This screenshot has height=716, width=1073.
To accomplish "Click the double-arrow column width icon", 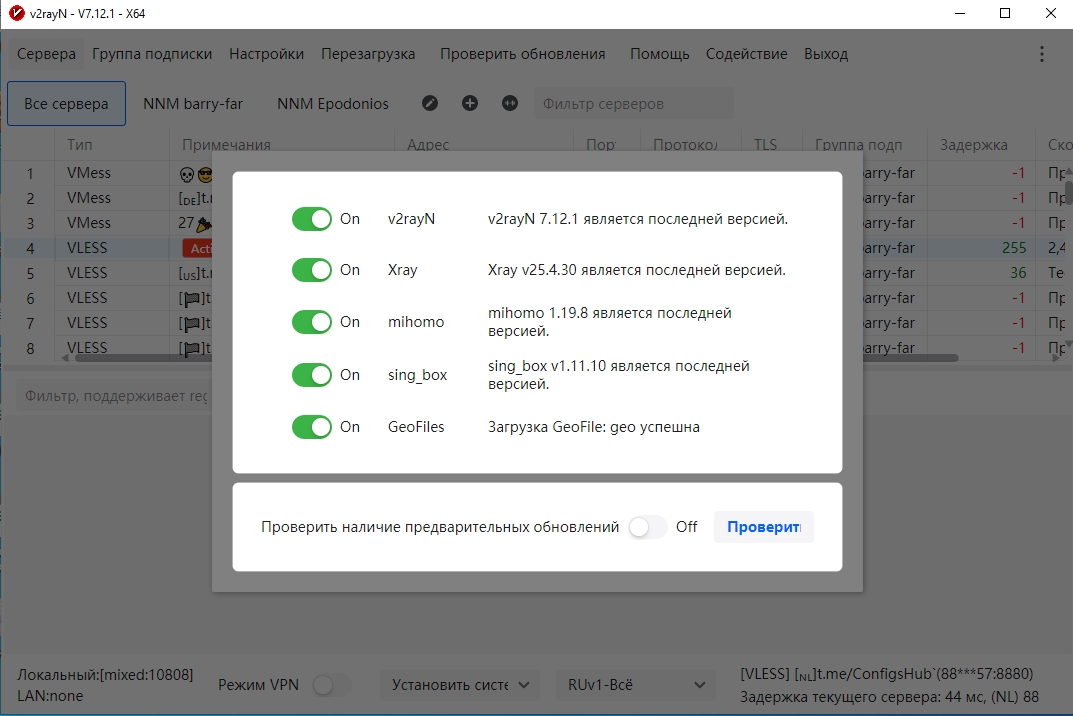I will point(510,103).
